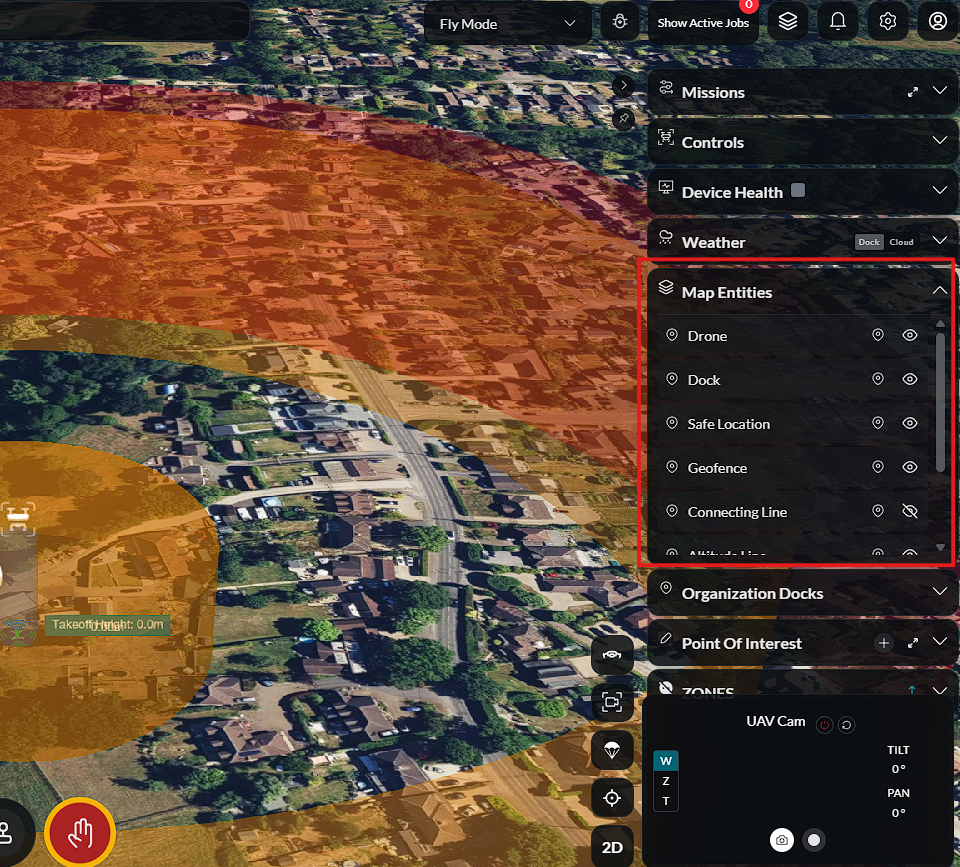Select Z camera lens mode
960x867 pixels.
click(x=666, y=781)
